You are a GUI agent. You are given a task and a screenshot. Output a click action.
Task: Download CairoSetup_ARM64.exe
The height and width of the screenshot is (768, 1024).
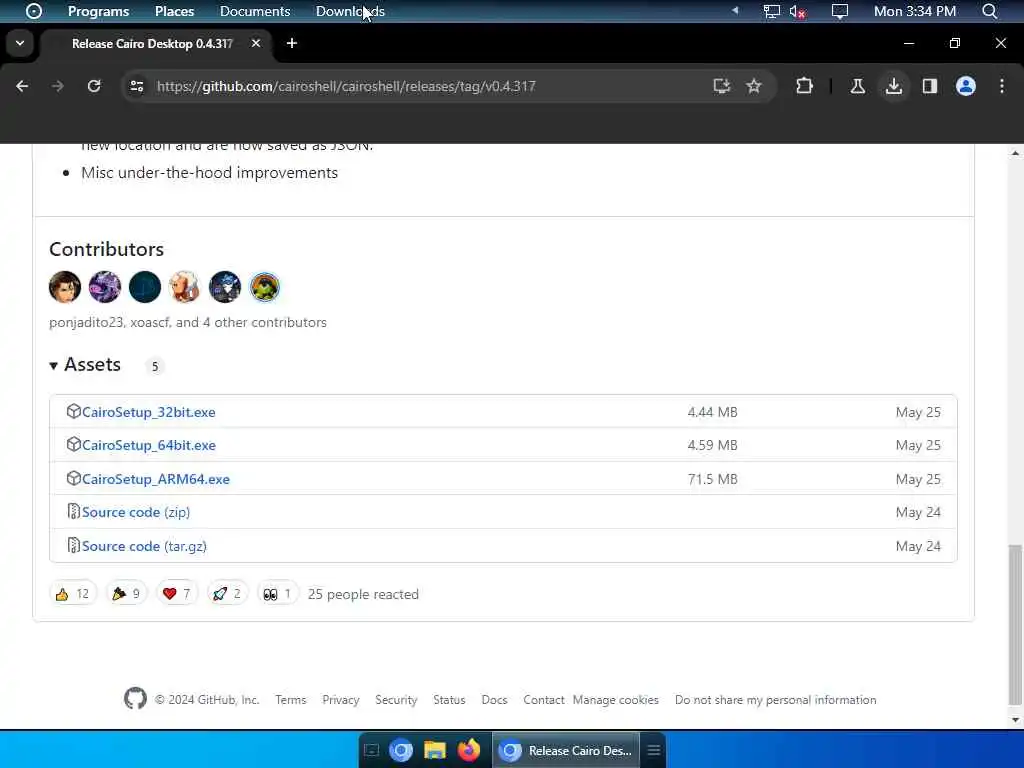pyautogui.click(x=155, y=479)
